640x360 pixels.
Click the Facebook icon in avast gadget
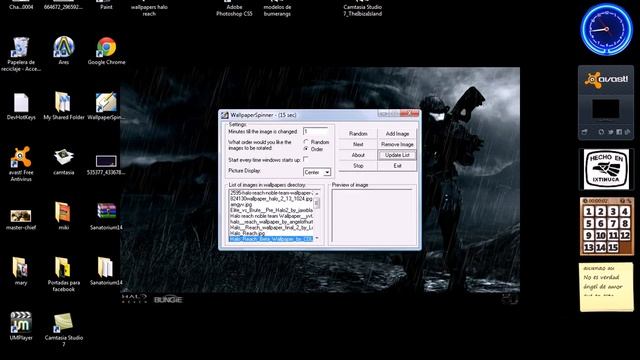coord(619,132)
